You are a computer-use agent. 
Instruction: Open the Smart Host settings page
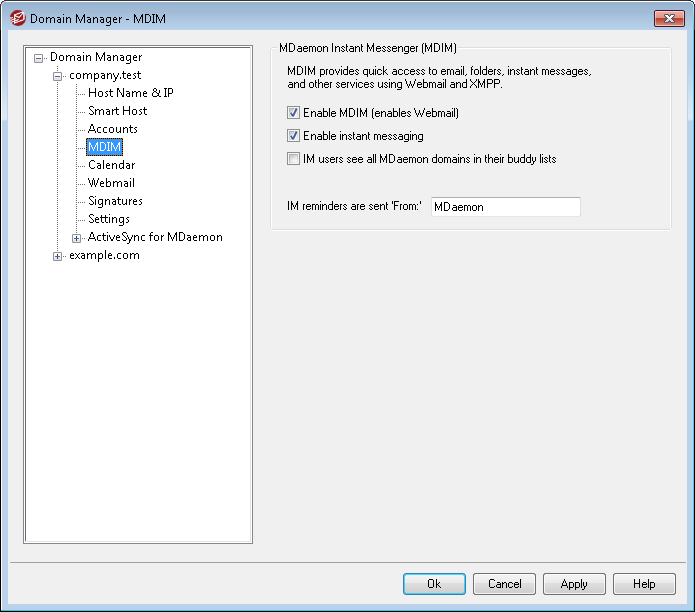pyautogui.click(x=117, y=111)
